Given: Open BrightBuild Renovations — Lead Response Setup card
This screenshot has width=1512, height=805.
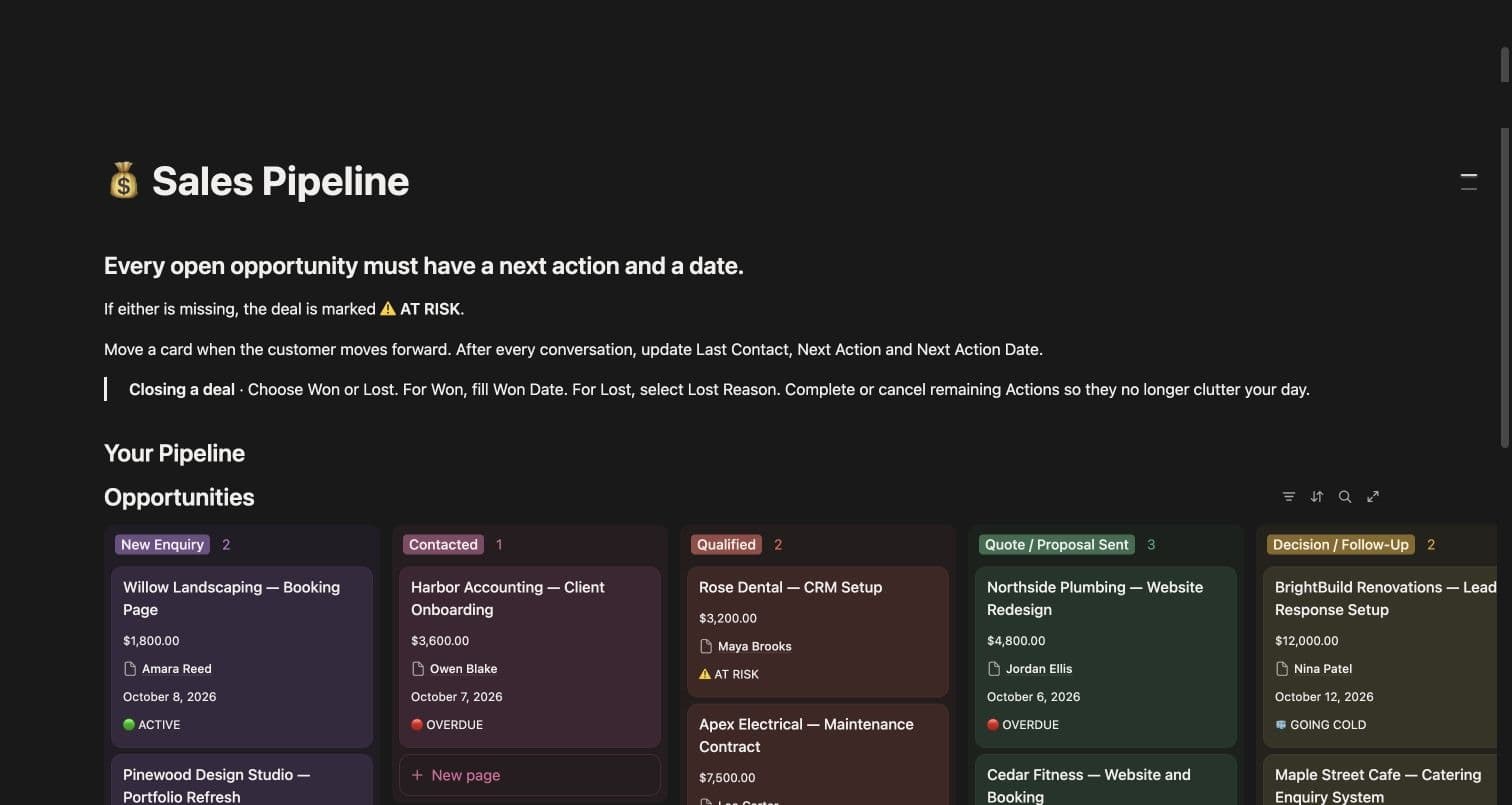Looking at the screenshot, I should pyautogui.click(x=1381, y=657).
